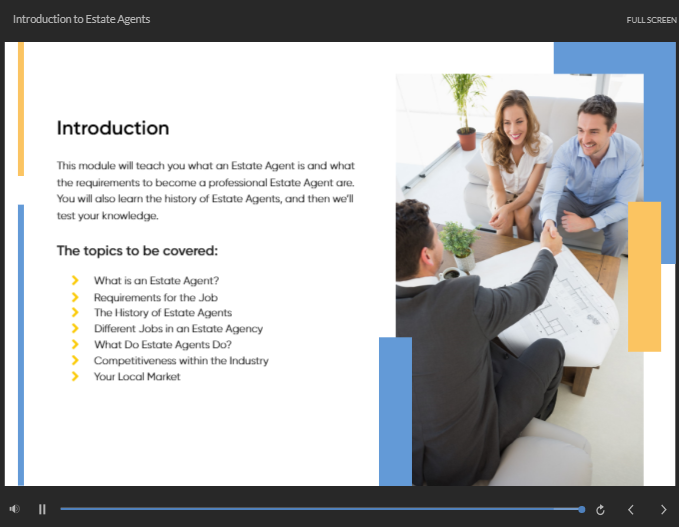Click the FULL SCREEN button

click(x=651, y=20)
